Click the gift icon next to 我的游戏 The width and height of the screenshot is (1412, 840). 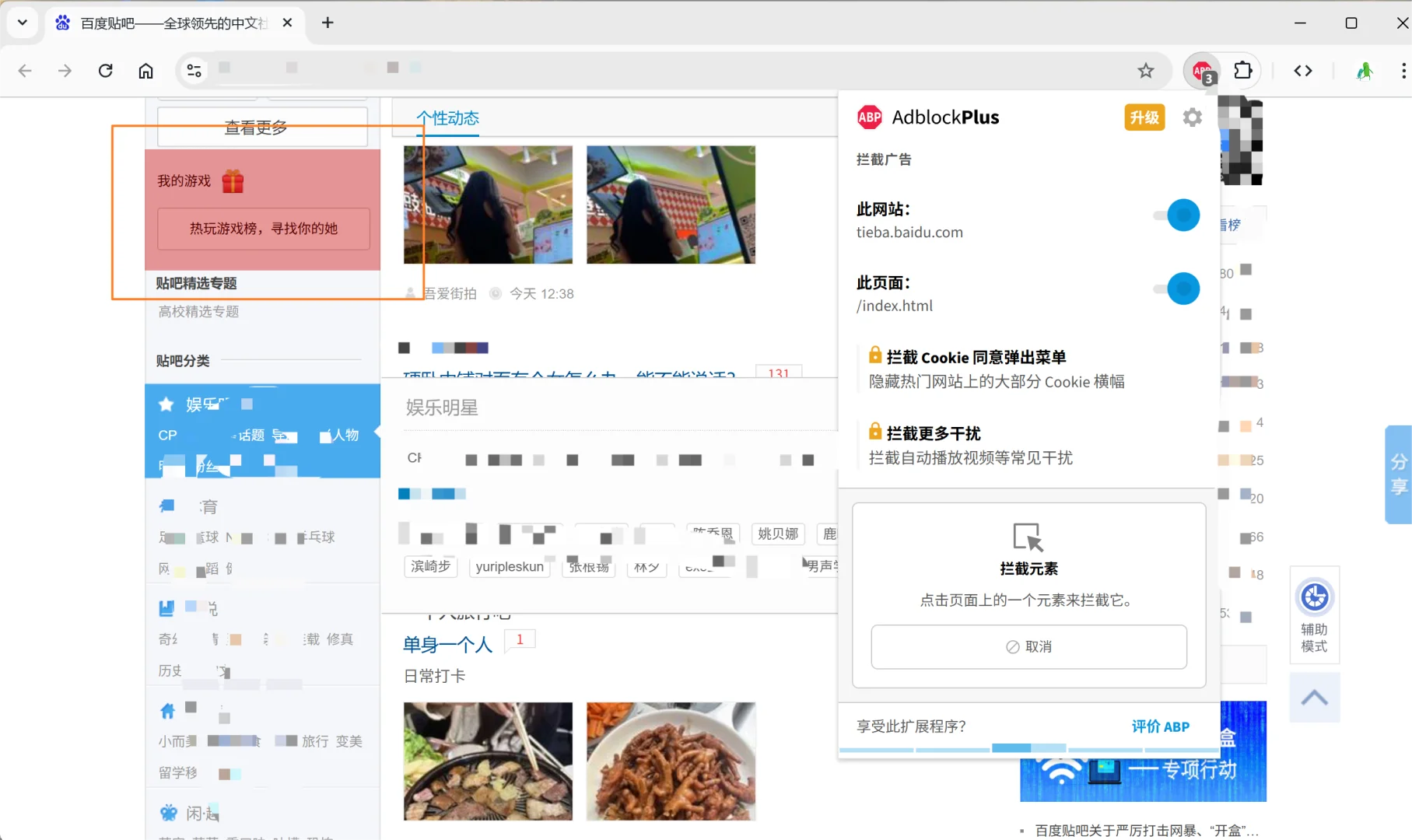click(233, 180)
